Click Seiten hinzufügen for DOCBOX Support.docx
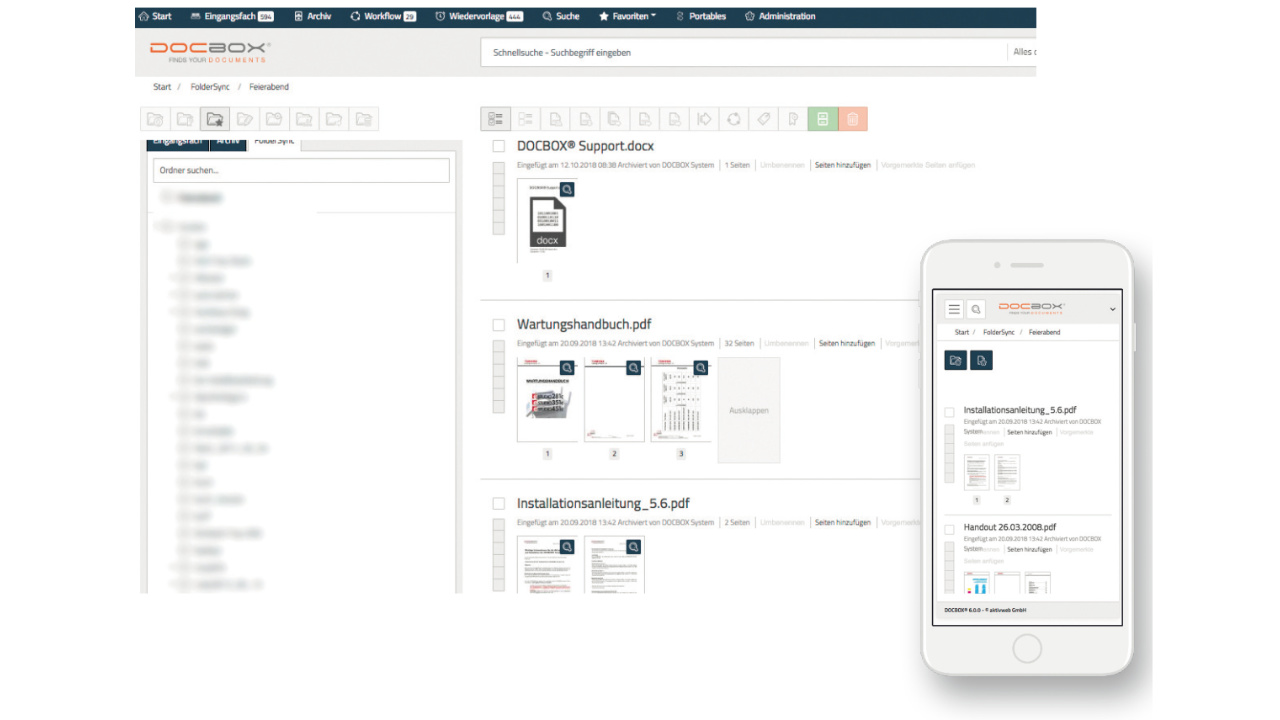The width and height of the screenshot is (1280, 720). 842,165
